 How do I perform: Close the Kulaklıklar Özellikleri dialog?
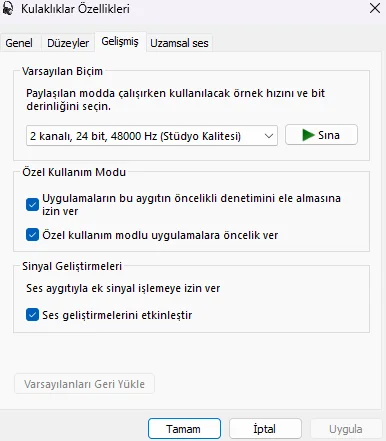coord(375,8)
